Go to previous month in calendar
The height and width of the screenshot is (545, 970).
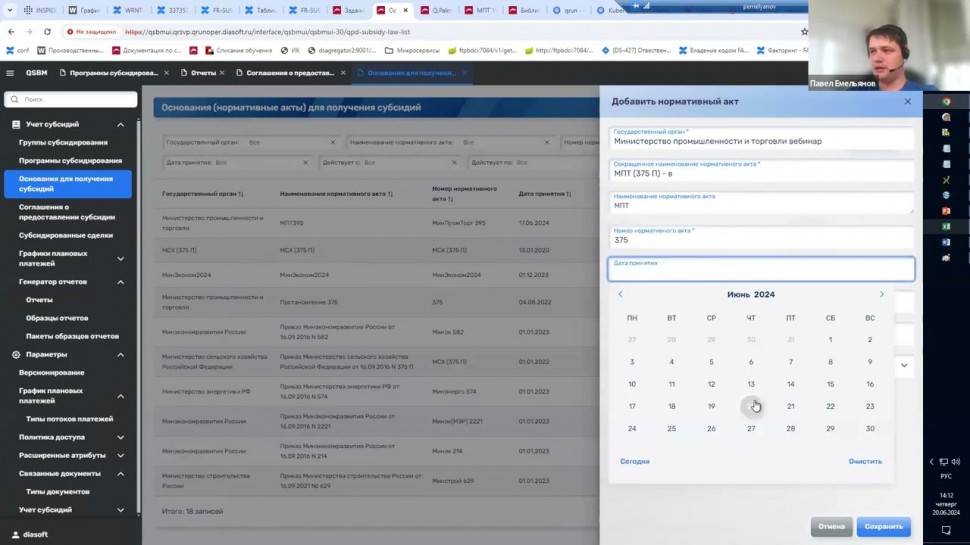click(620, 295)
